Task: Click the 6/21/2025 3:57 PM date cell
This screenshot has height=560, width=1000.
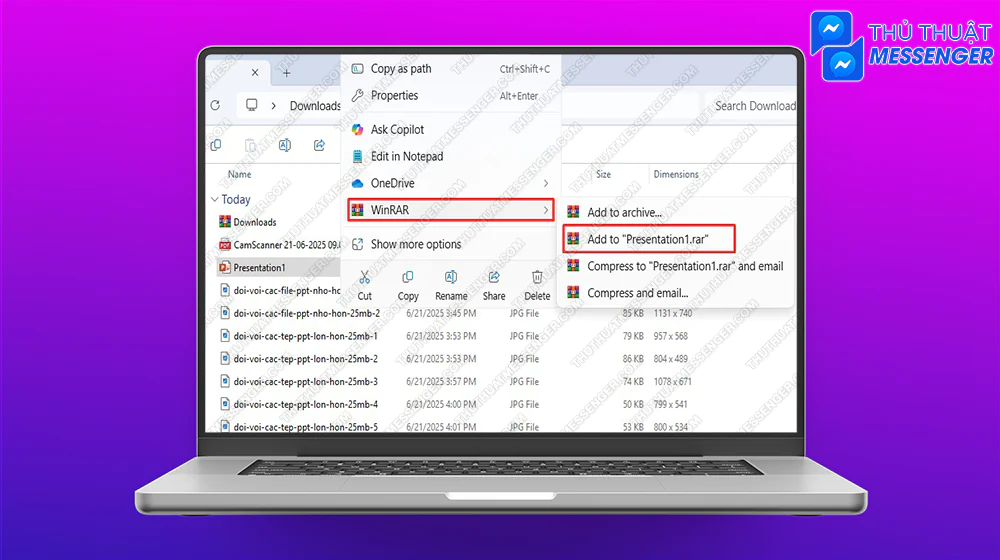Action: pyautogui.click(x=441, y=381)
